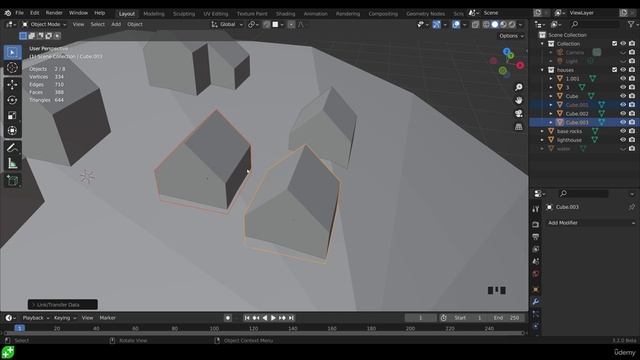Open the Object properties orange square tab
This screenshot has height=360, width=640.
(536, 289)
